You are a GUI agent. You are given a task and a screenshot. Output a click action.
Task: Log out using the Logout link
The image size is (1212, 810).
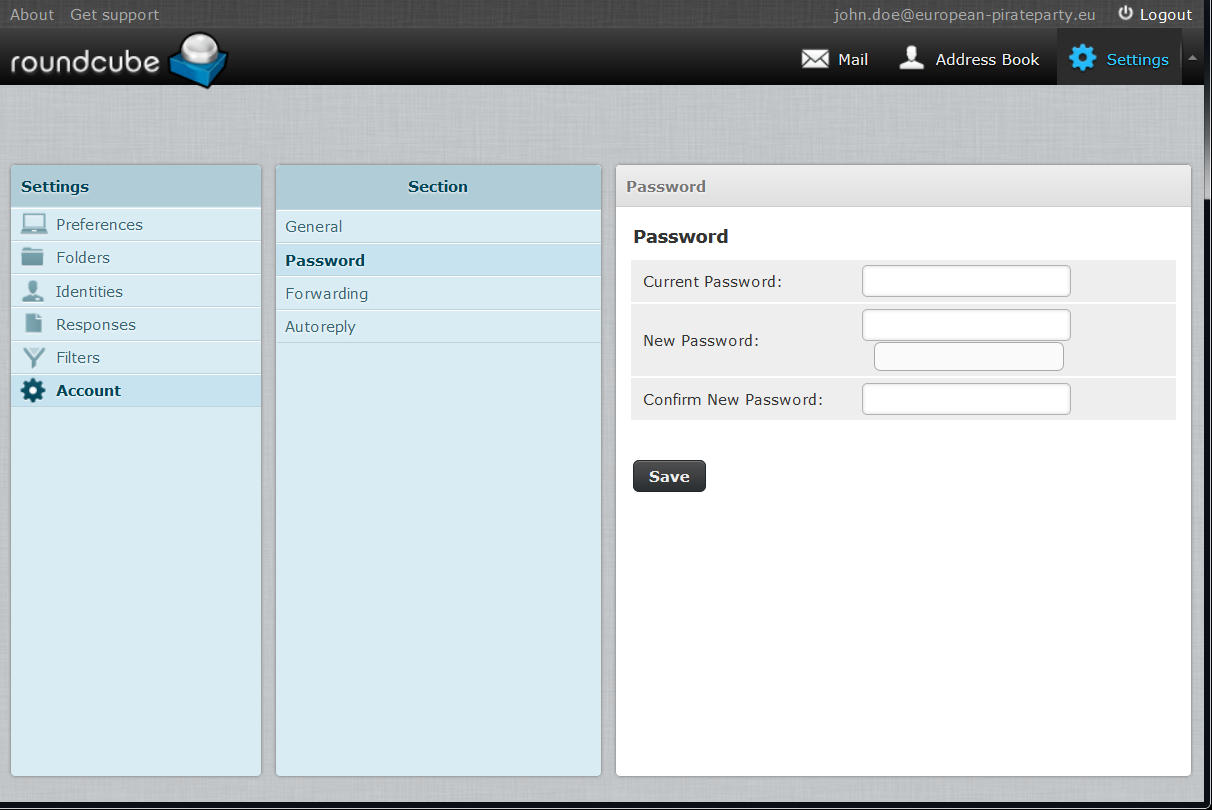coord(1155,15)
